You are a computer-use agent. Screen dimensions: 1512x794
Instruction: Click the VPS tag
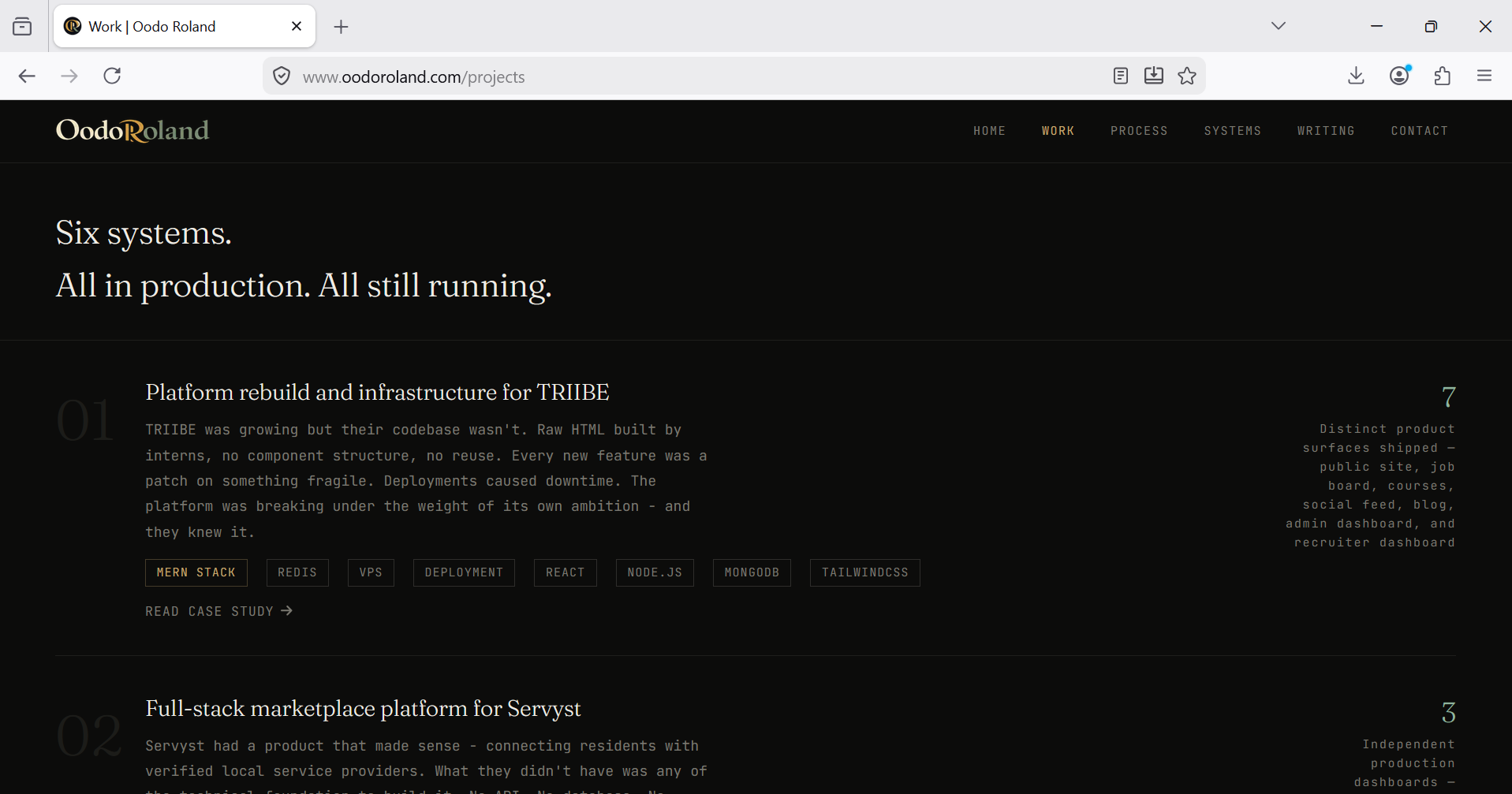371,572
